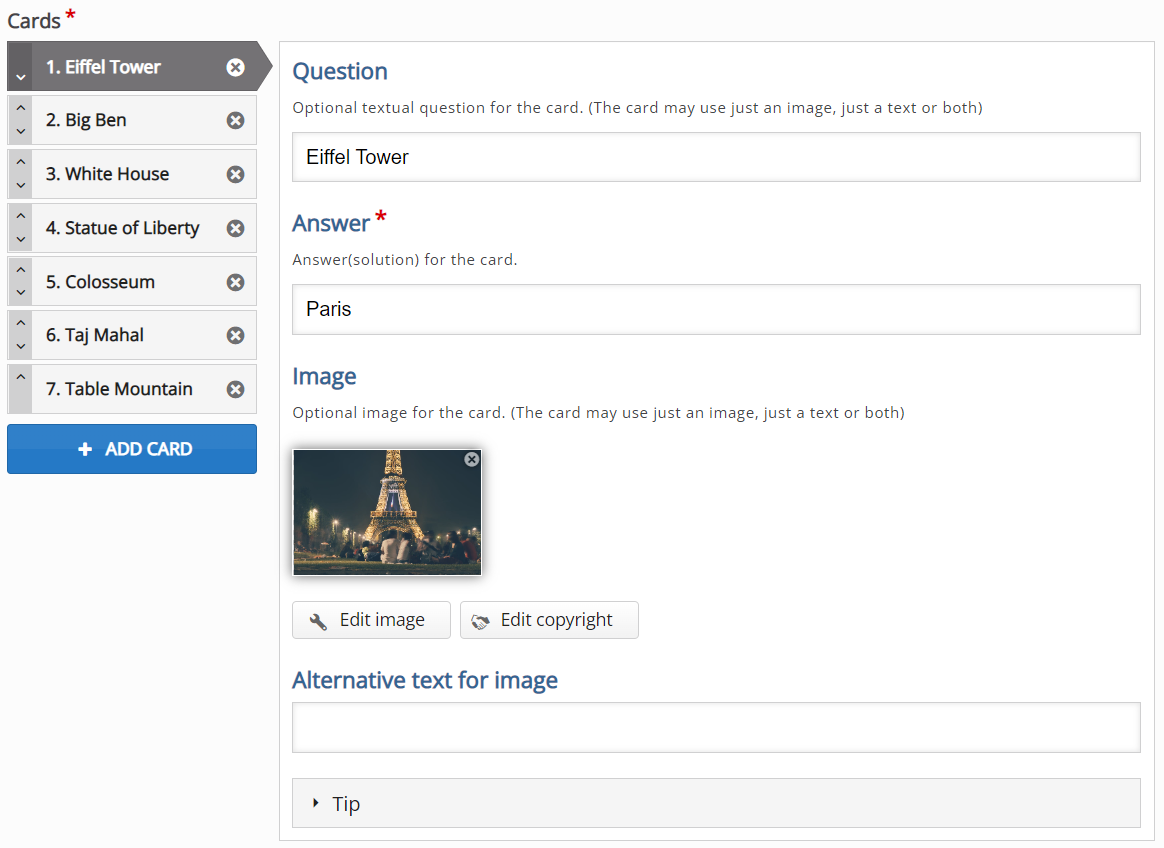1164x848 pixels.
Task: Move the Big Ben card down
Action: [x=21, y=131]
